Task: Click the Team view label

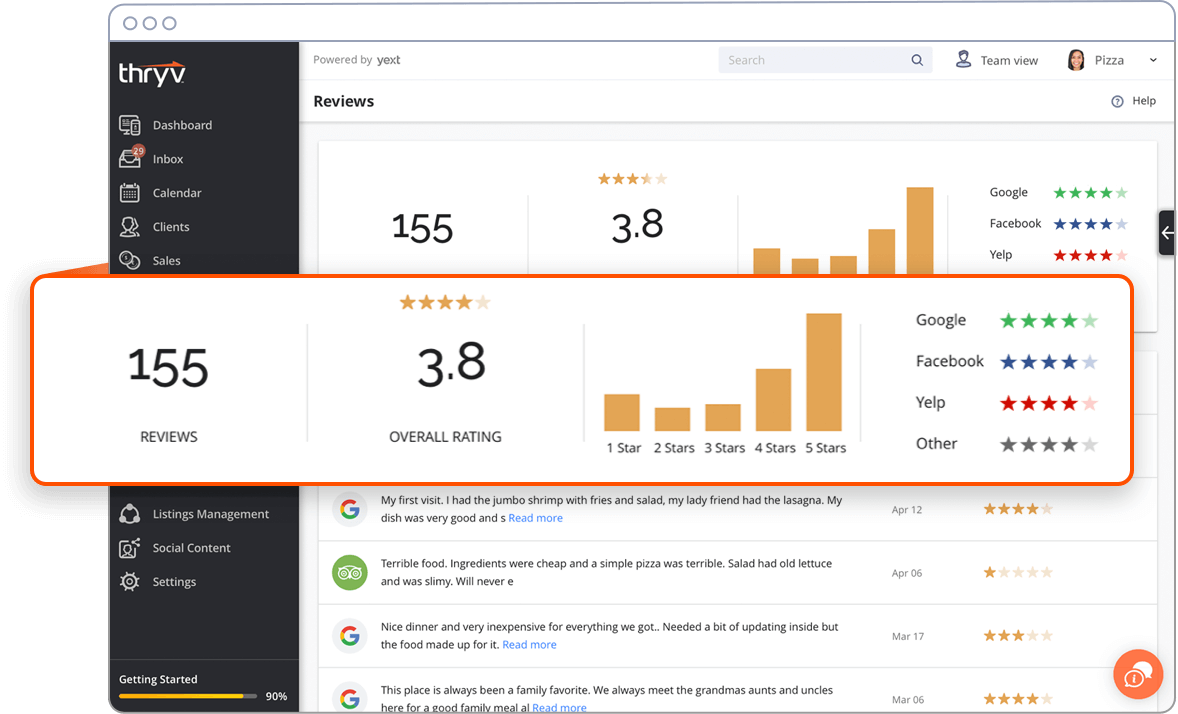Action: coord(1009,61)
